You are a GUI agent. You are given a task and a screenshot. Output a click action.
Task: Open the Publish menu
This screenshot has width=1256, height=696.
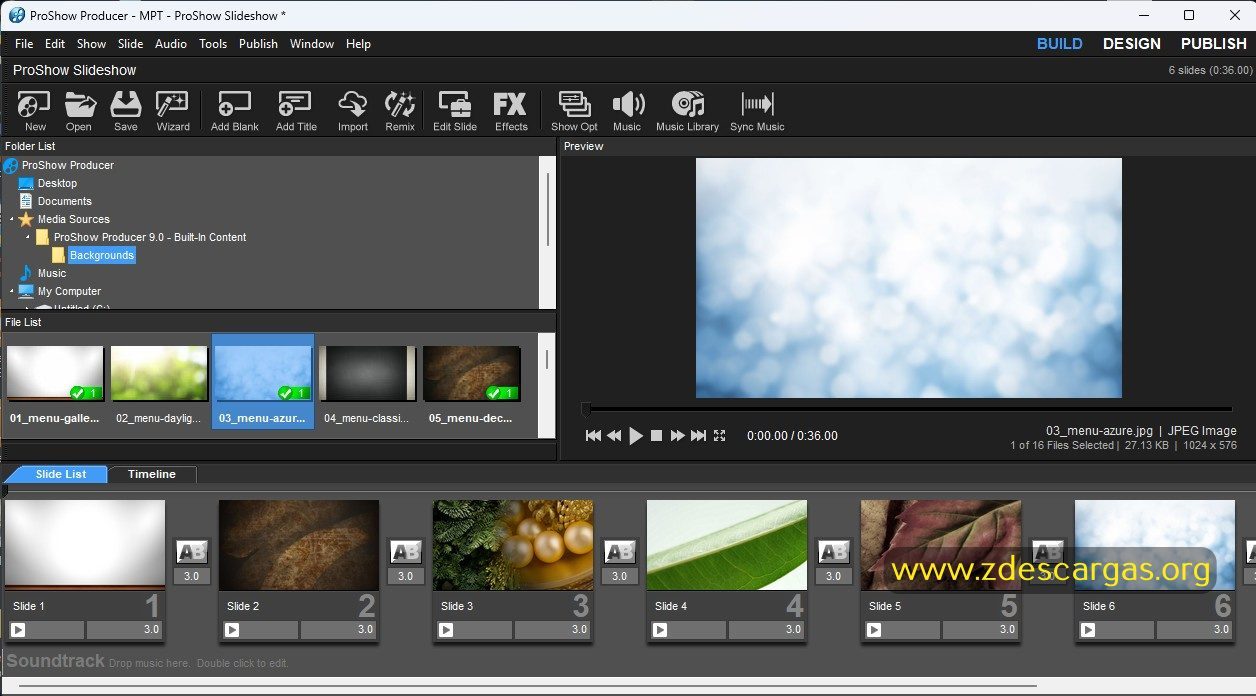click(258, 44)
